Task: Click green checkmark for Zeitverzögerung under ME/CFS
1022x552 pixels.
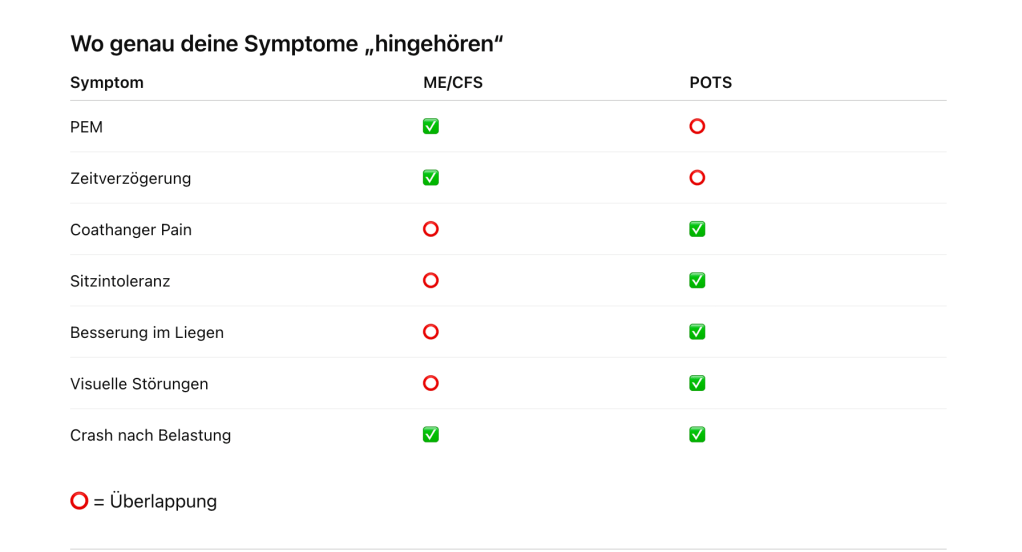Action: tap(431, 178)
